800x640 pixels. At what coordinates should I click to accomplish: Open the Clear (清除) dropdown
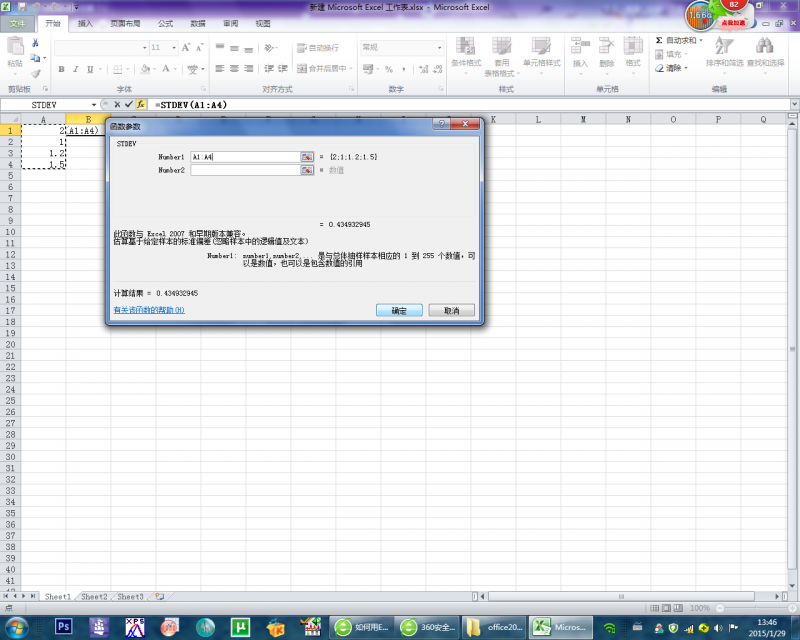pos(671,68)
